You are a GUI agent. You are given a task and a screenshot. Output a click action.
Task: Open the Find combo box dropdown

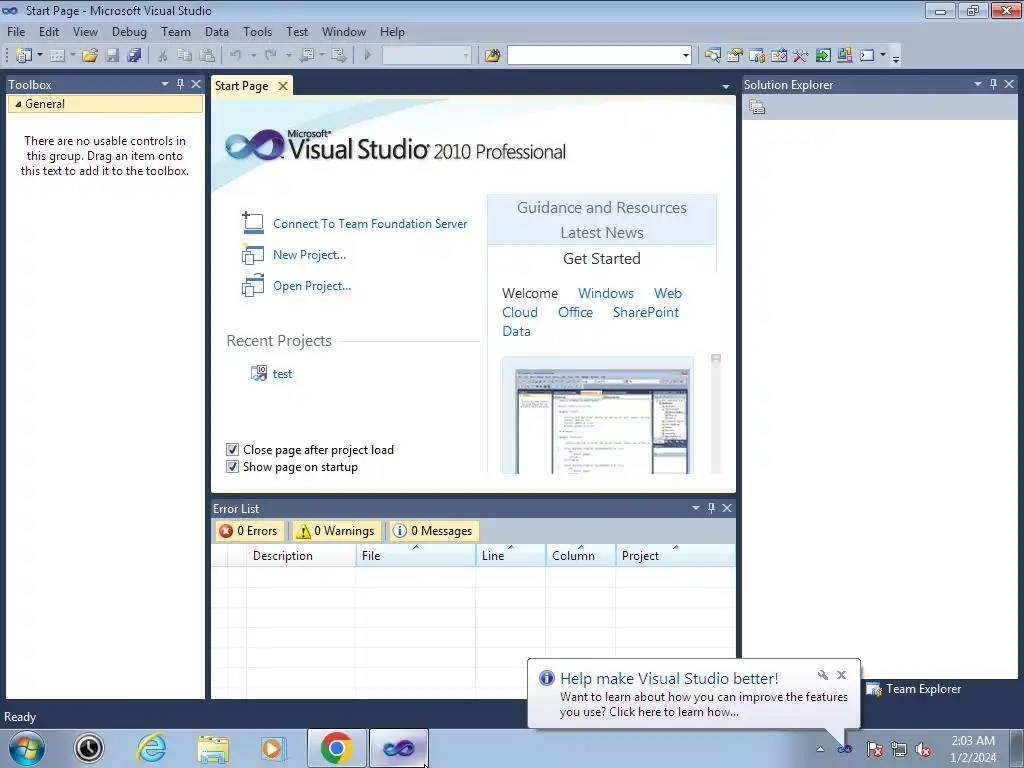pyautogui.click(x=685, y=56)
